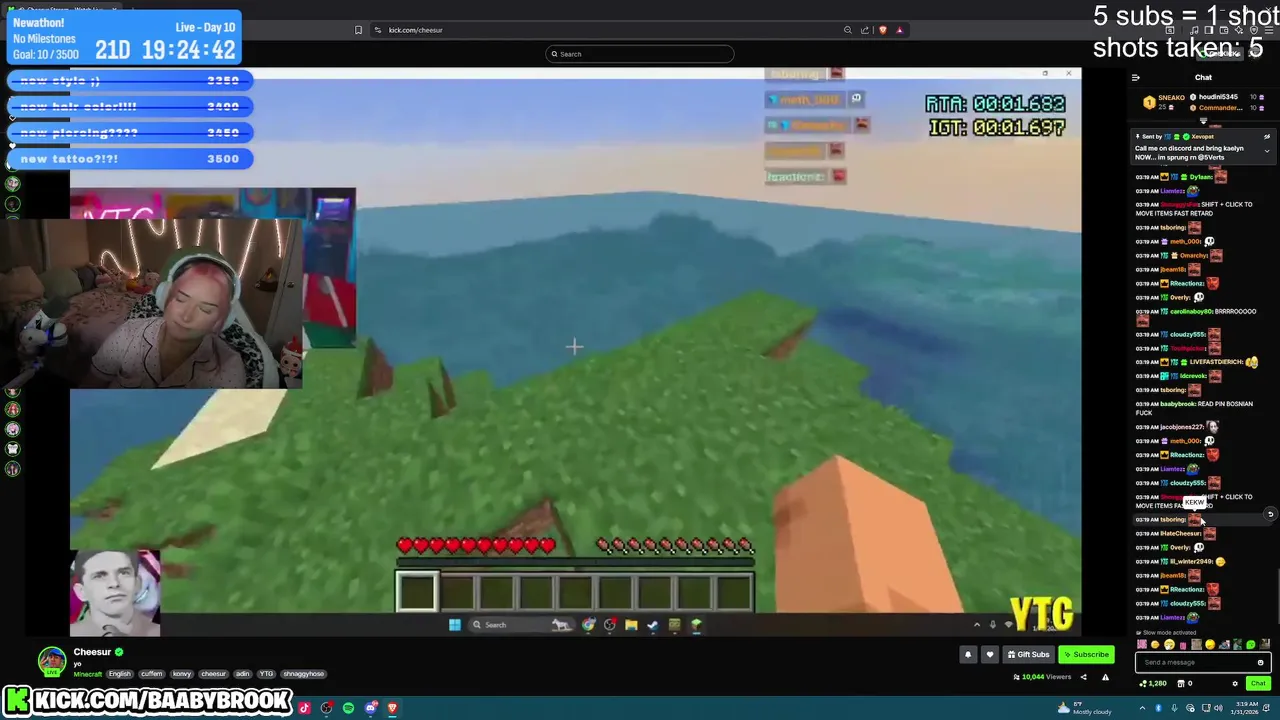Click in-stream Windows Start icon
Image resolution: width=1280 pixels, height=720 pixels.
point(455,625)
